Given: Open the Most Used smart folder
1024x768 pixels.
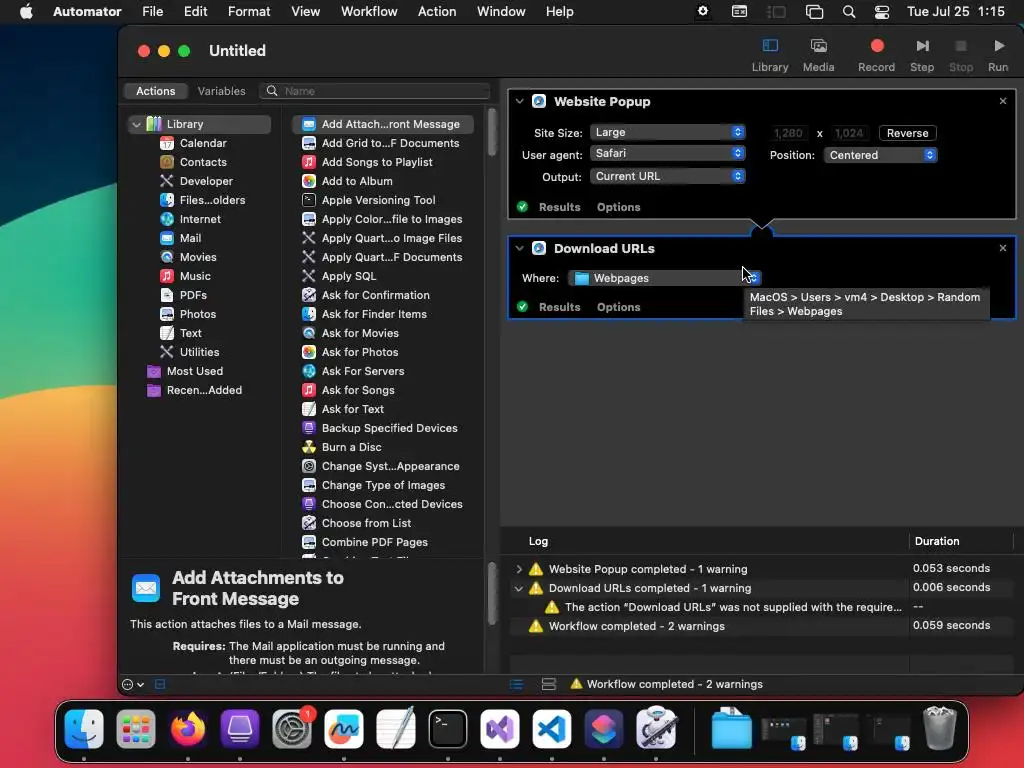Looking at the screenshot, I should tap(195, 370).
